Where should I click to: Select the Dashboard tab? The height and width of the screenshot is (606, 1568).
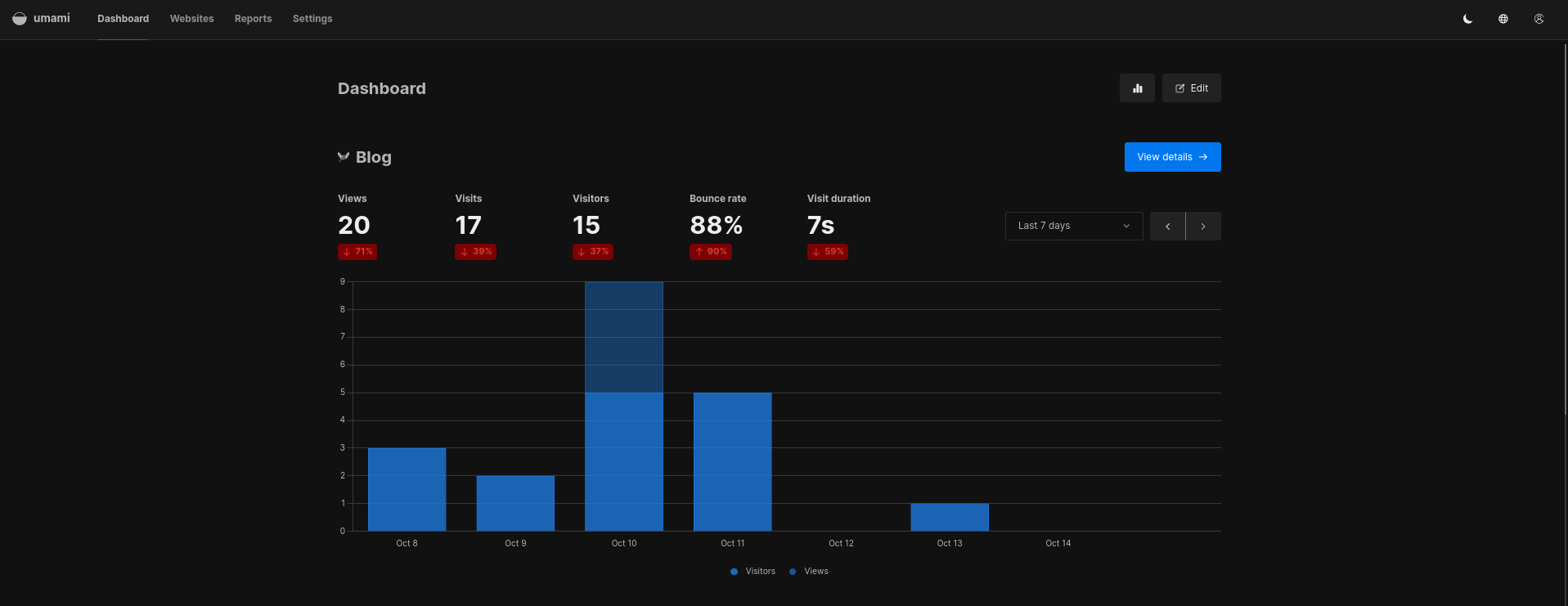(x=123, y=19)
